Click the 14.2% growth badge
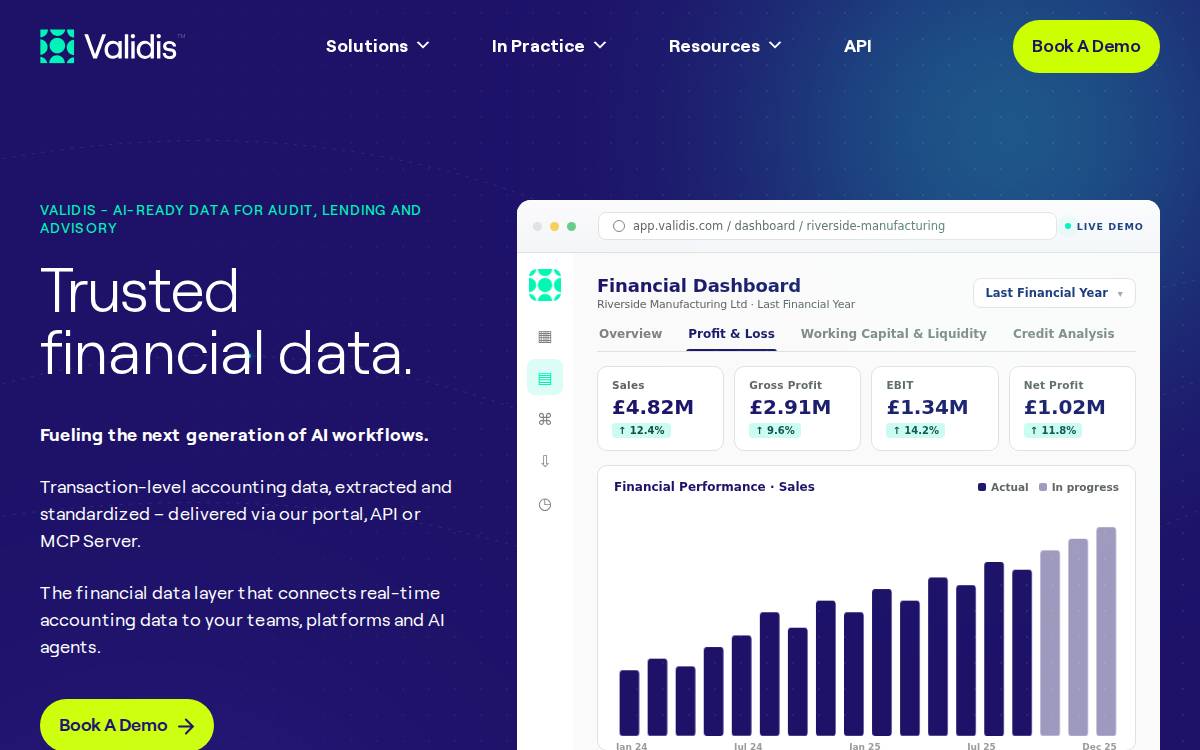Image resolution: width=1200 pixels, height=750 pixels. [915, 431]
